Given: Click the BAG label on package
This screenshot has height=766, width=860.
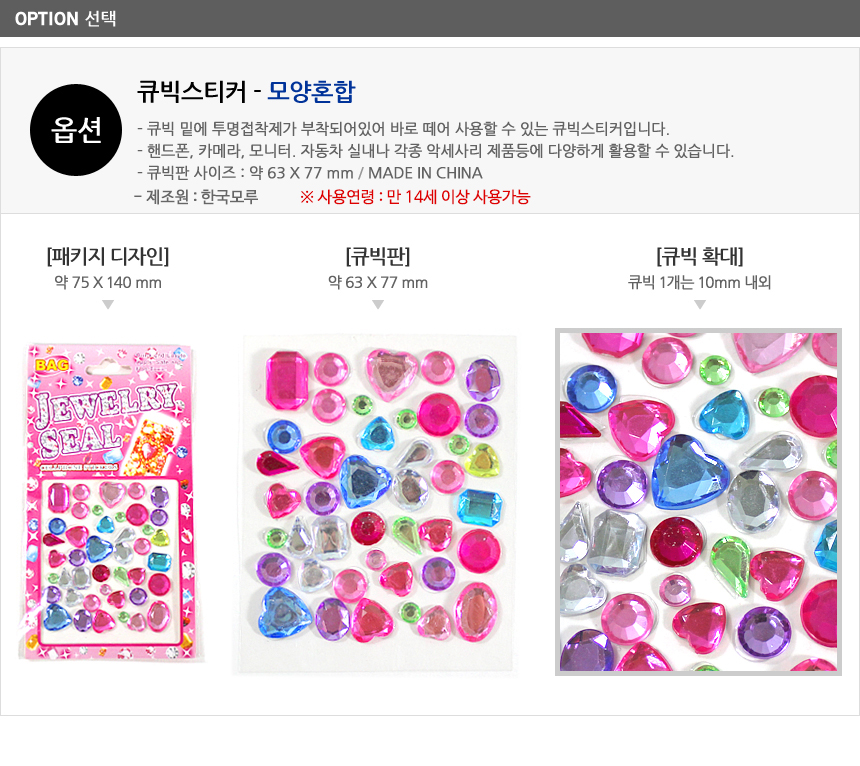Looking at the screenshot, I should click(52, 365).
